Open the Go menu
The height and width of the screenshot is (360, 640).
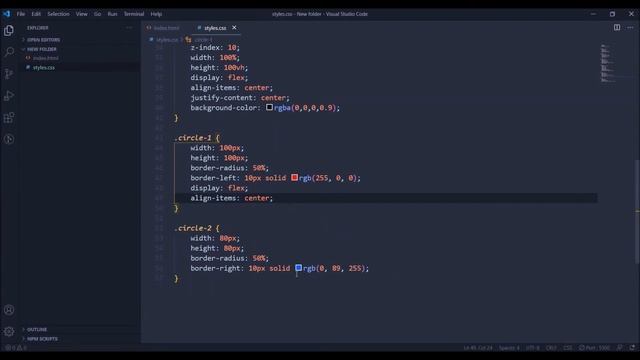point(97,14)
